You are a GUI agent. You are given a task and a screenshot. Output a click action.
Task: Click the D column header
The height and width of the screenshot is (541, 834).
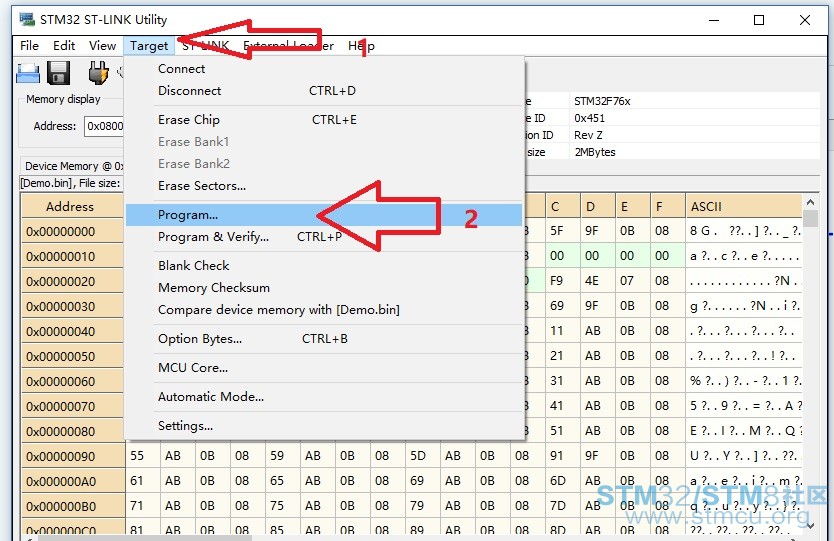coord(598,206)
